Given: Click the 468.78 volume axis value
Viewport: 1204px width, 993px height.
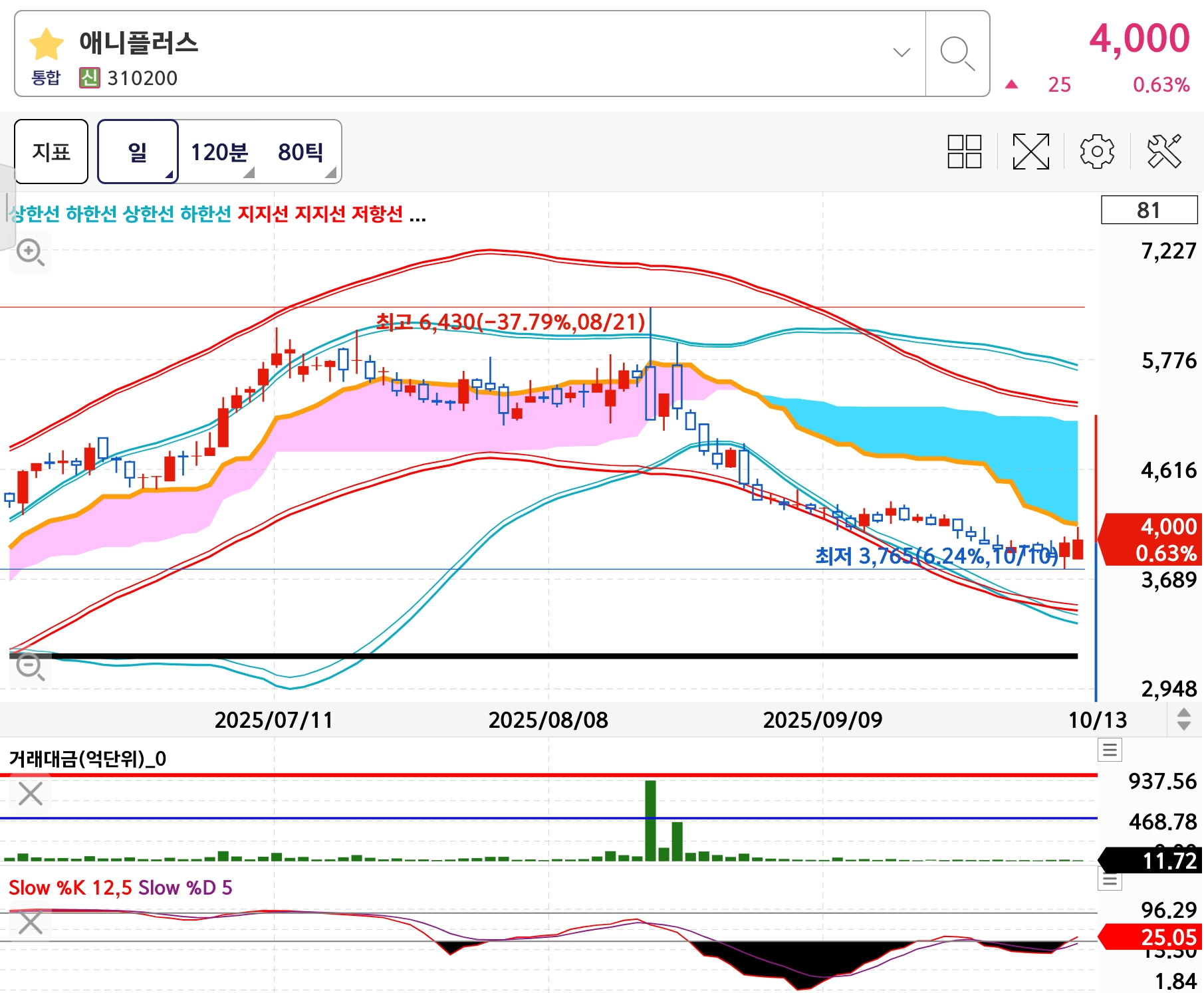Looking at the screenshot, I should [1162, 822].
